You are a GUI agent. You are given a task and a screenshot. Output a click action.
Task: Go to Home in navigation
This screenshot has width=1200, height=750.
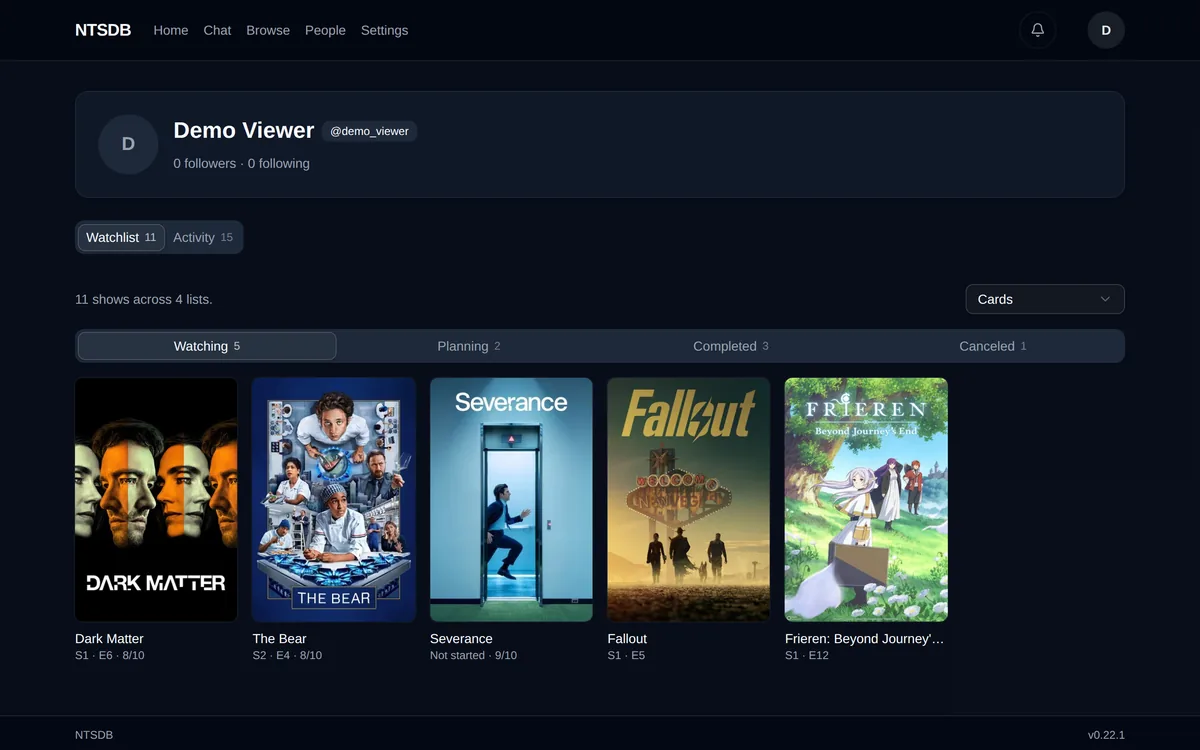[x=171, y=30]
